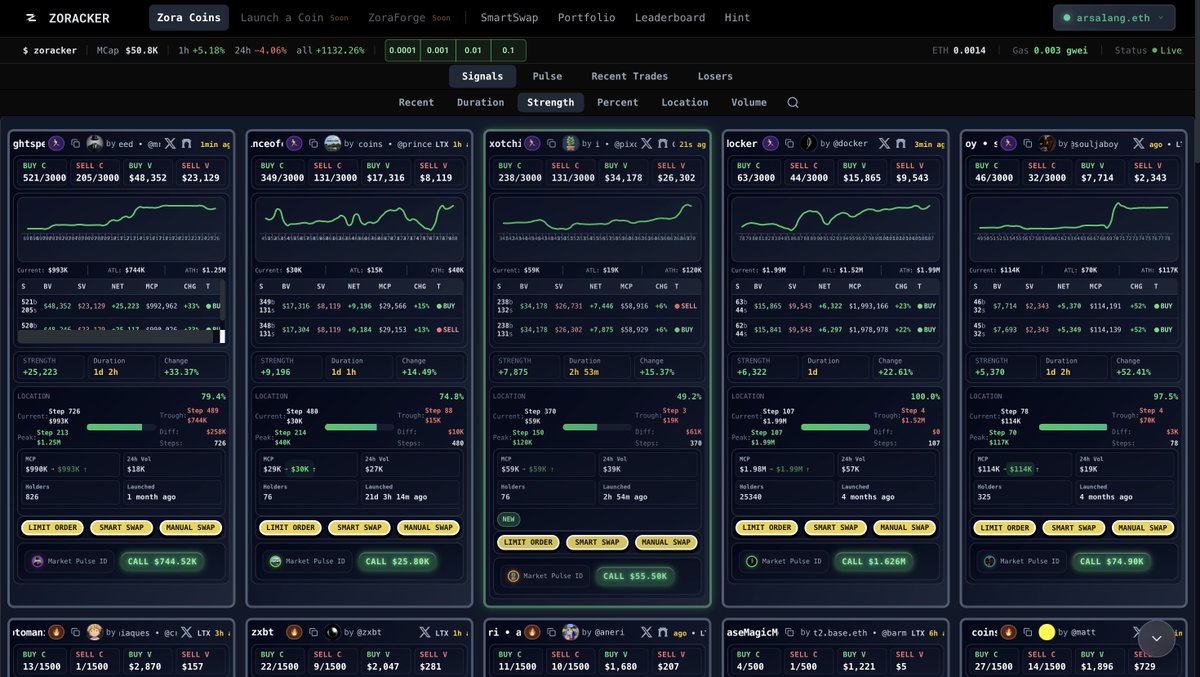Screen dimensions: 1200x677
Task: Switch to the Signals tab
Action: [483, 76]
